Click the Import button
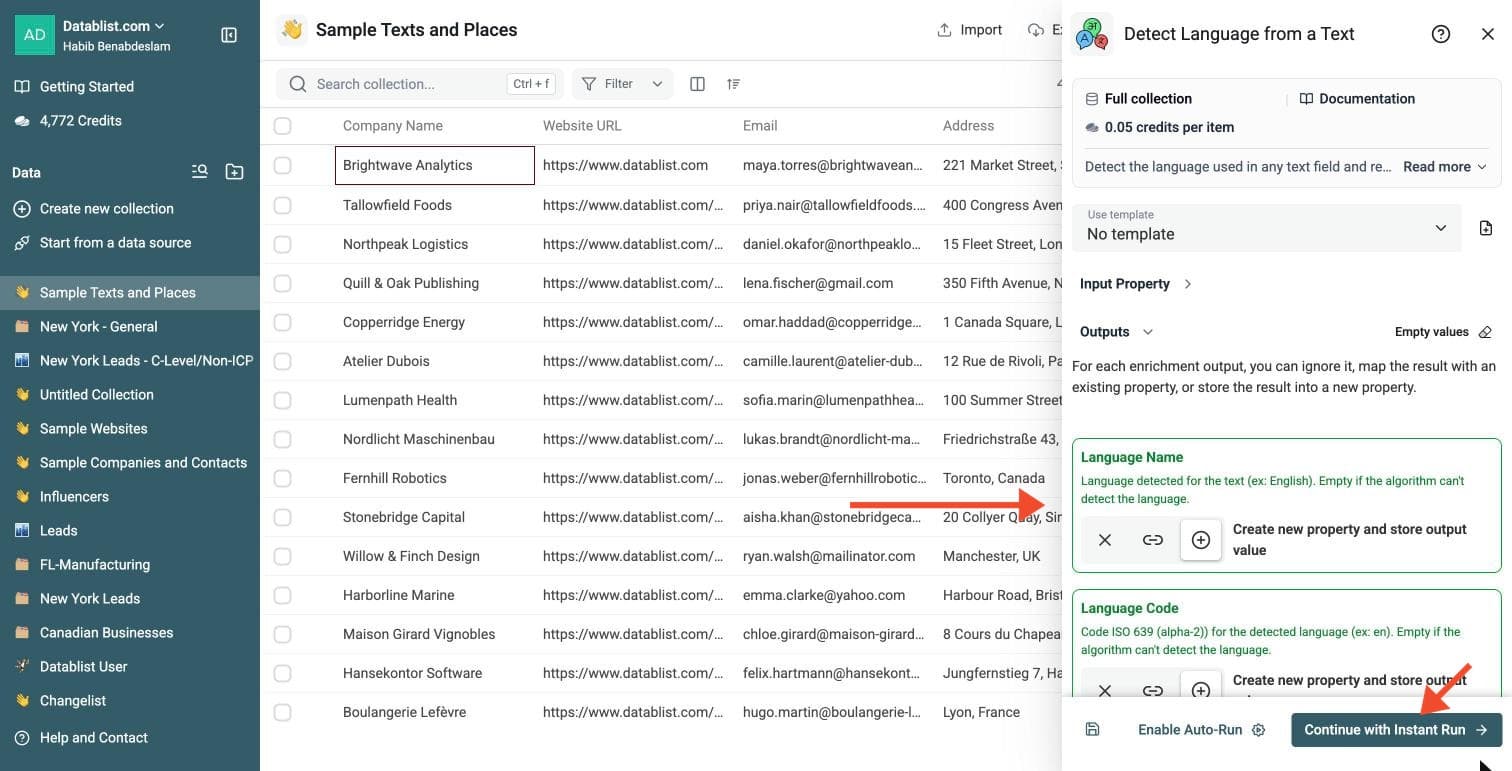Viewport: 1512px width, 771px height. pyautogui.click(x=969, y=30)
